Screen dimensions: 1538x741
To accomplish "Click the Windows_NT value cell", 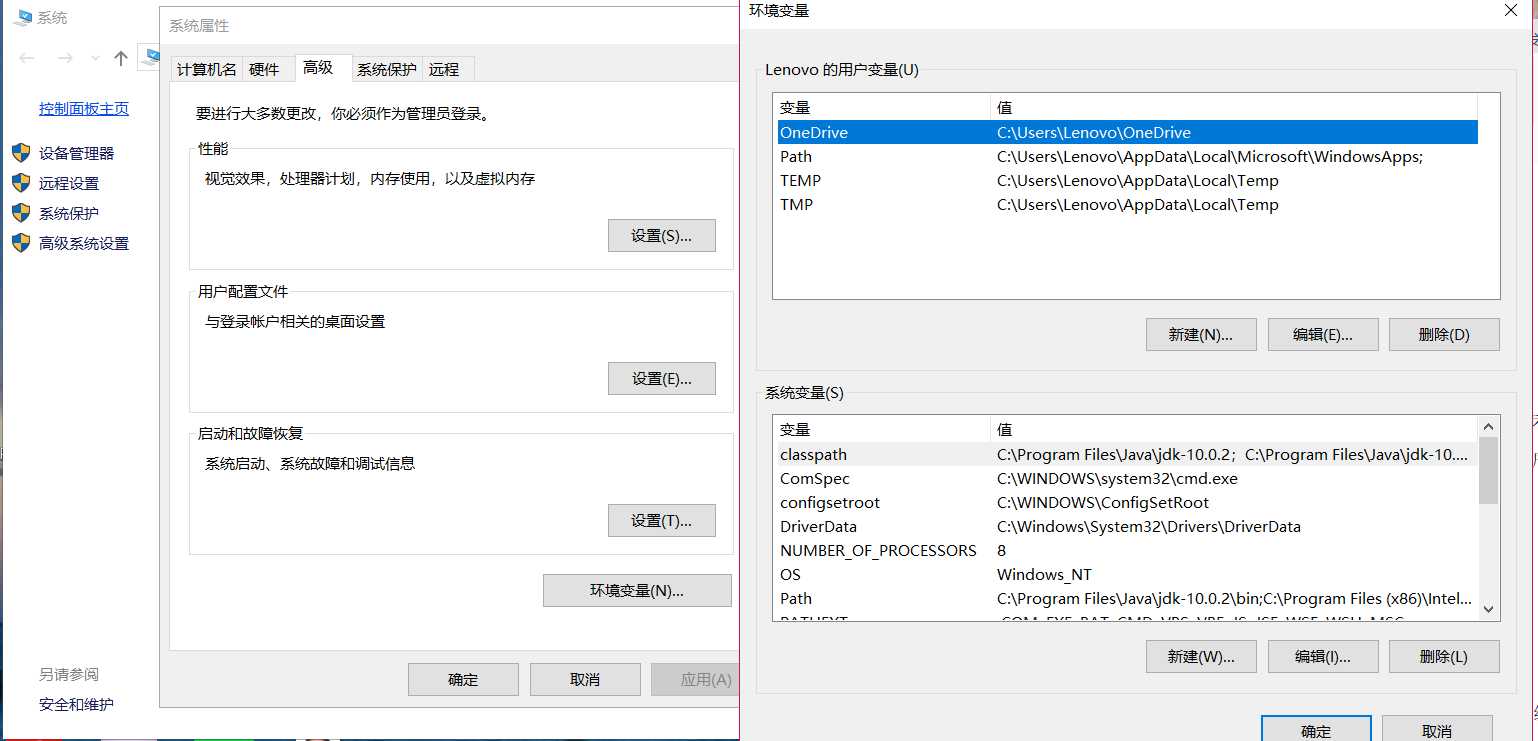I will pos(1044,574).
